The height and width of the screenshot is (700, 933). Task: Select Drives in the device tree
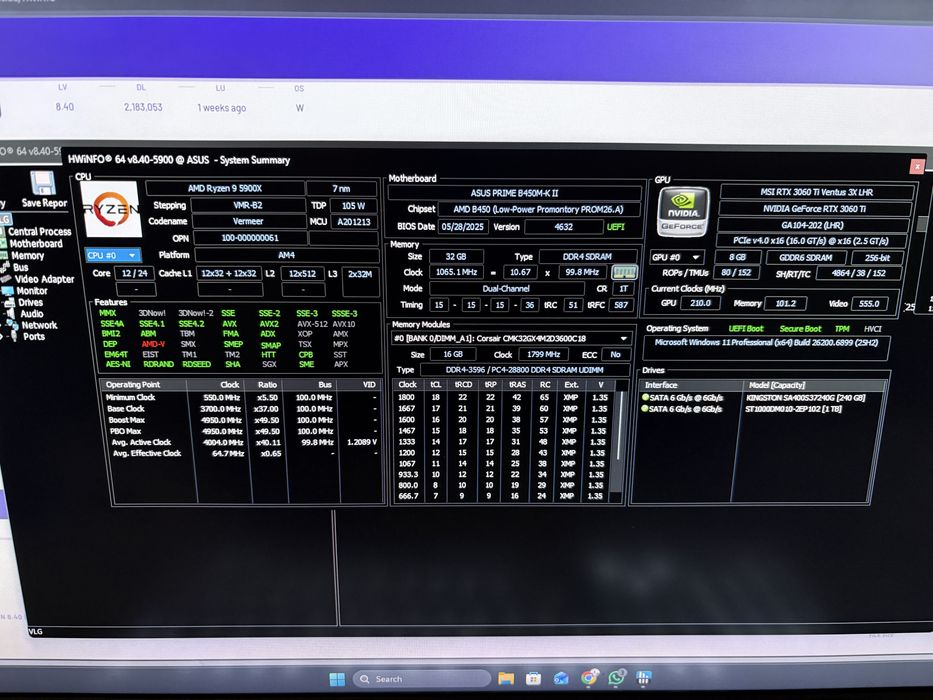pyautogui.click(x=30, y=302)
